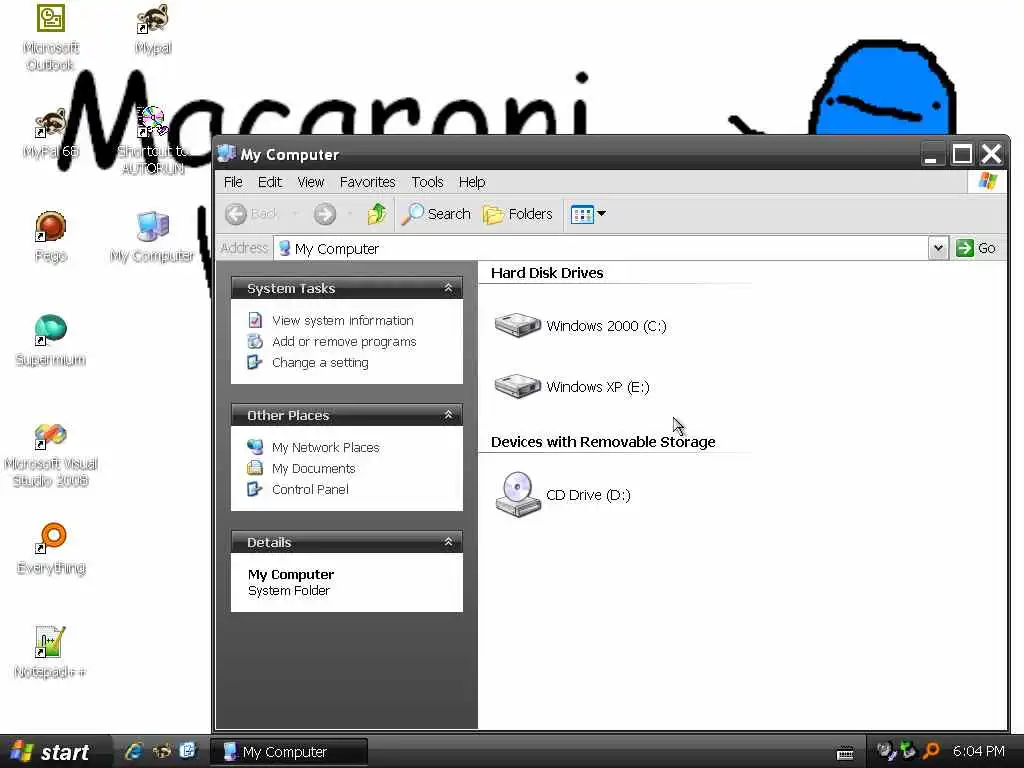The image size is (1024, 768).
Task: Collapse the Details panel
Action: click(449, 542)
